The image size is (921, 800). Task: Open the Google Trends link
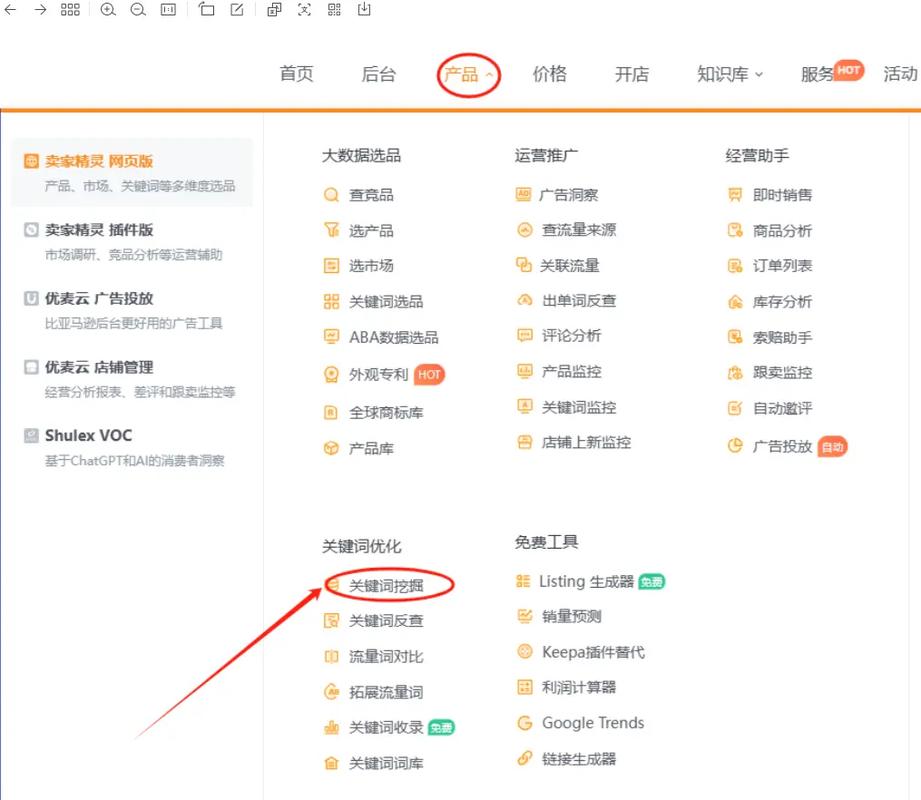point(592,723)
